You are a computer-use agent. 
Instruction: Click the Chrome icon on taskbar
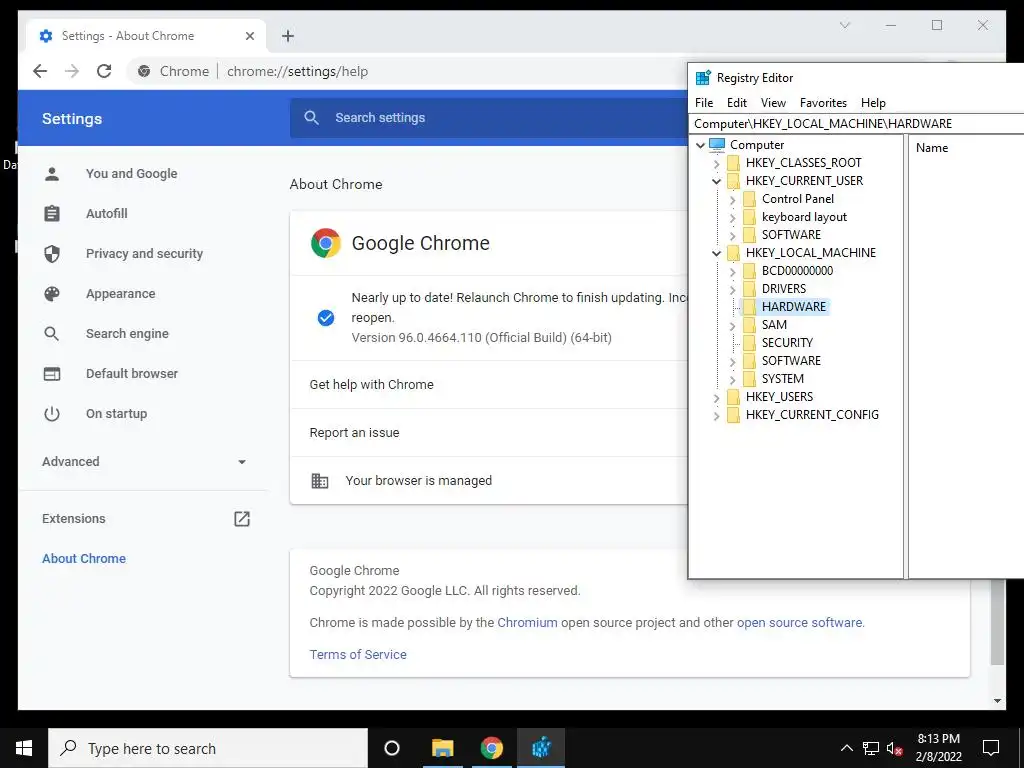(492, 748)
